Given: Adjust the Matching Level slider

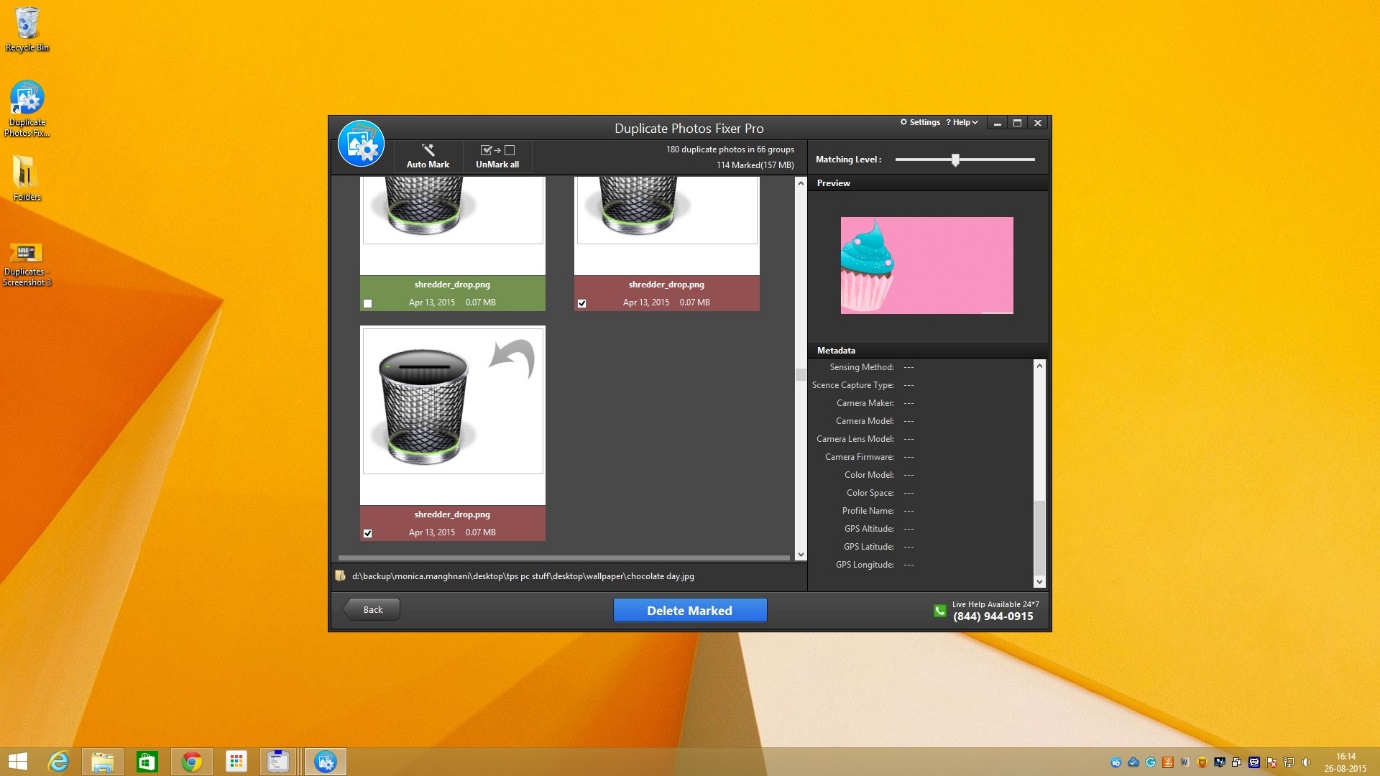Looking at the screenshot, I should point(955,158).
